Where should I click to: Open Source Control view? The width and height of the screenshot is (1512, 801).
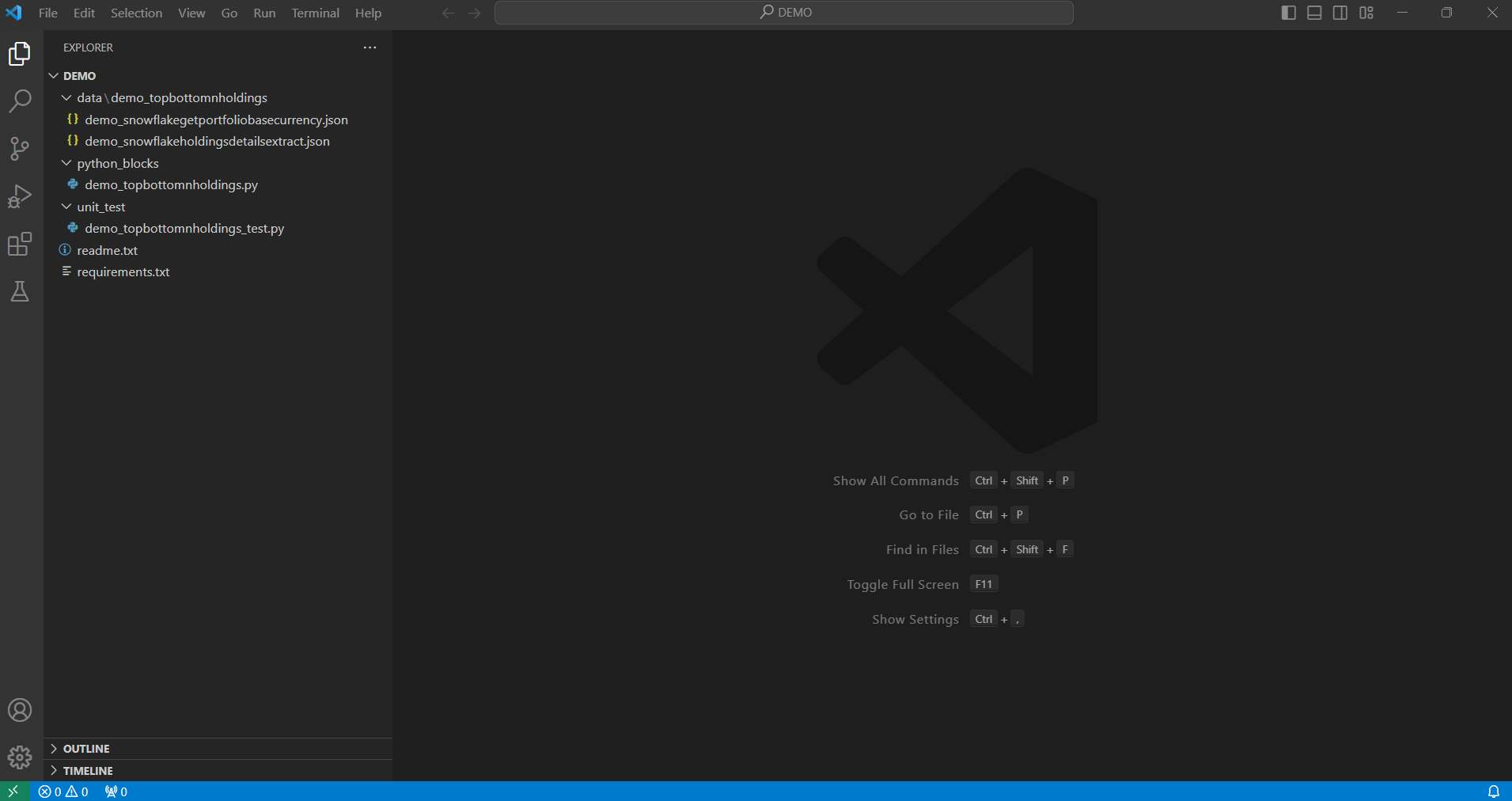pyautogui.click(x=20, y=149)
